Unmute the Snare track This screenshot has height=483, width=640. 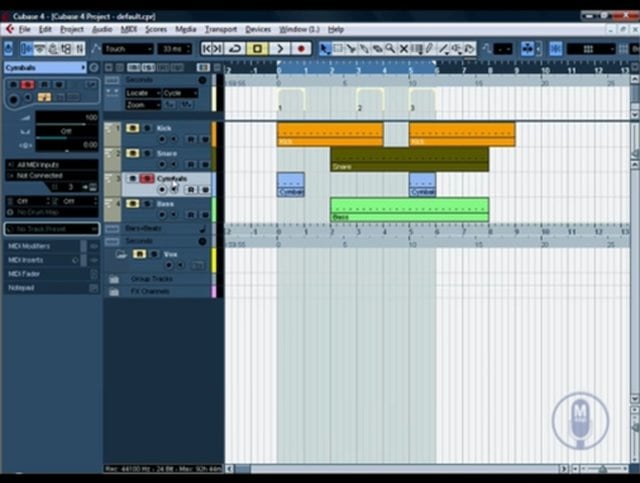point(132,153)
